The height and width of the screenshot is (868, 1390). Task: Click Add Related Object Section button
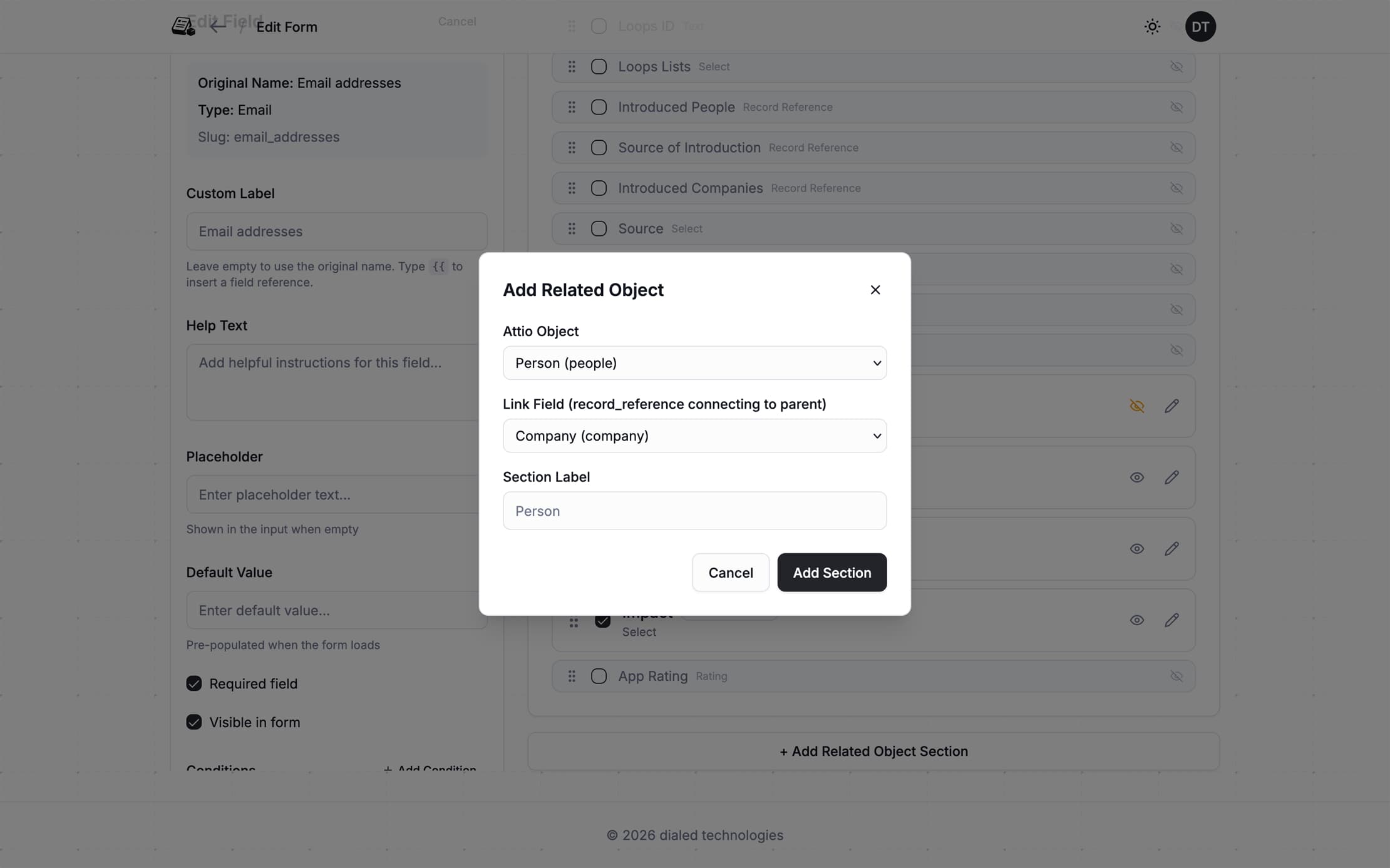[x=873, y=751]
